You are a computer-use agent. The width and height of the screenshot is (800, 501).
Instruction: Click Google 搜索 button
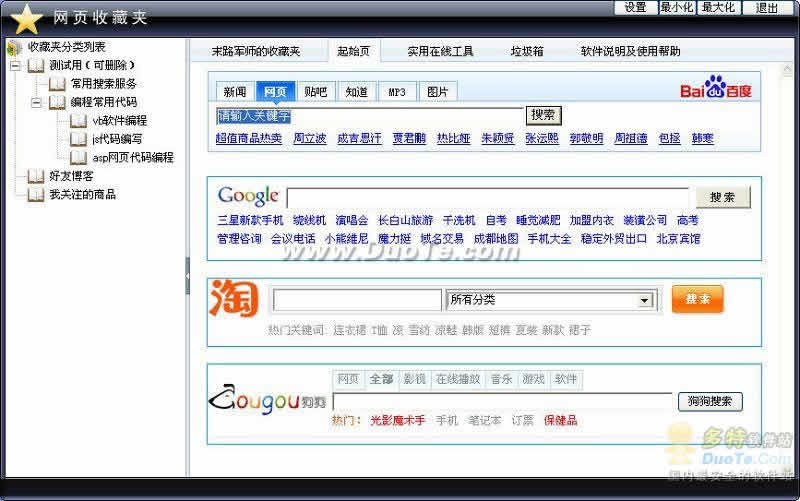(x=723, y=197)
